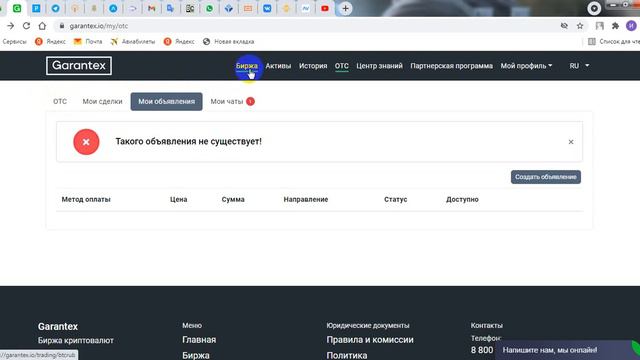Open the Почта bookmark
Viewport: 640px width, 360px height.
click(88, 42)
